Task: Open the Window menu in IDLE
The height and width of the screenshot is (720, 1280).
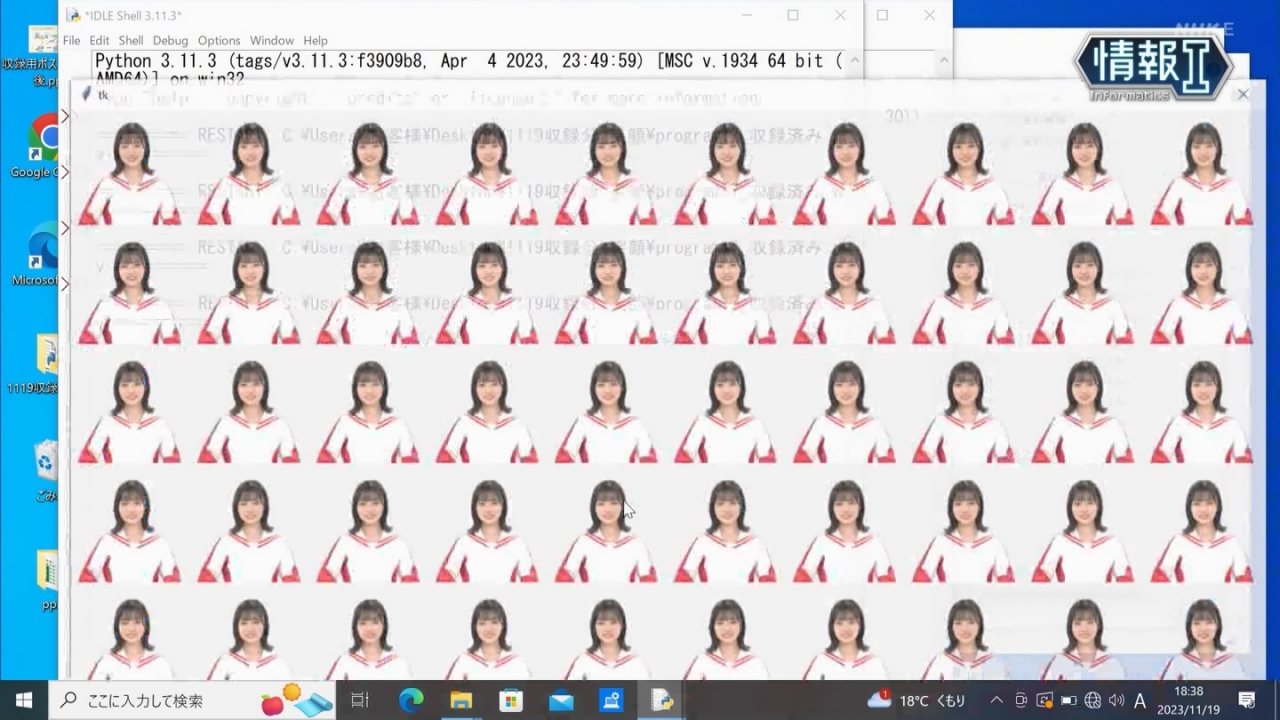Action: point(272,41)
